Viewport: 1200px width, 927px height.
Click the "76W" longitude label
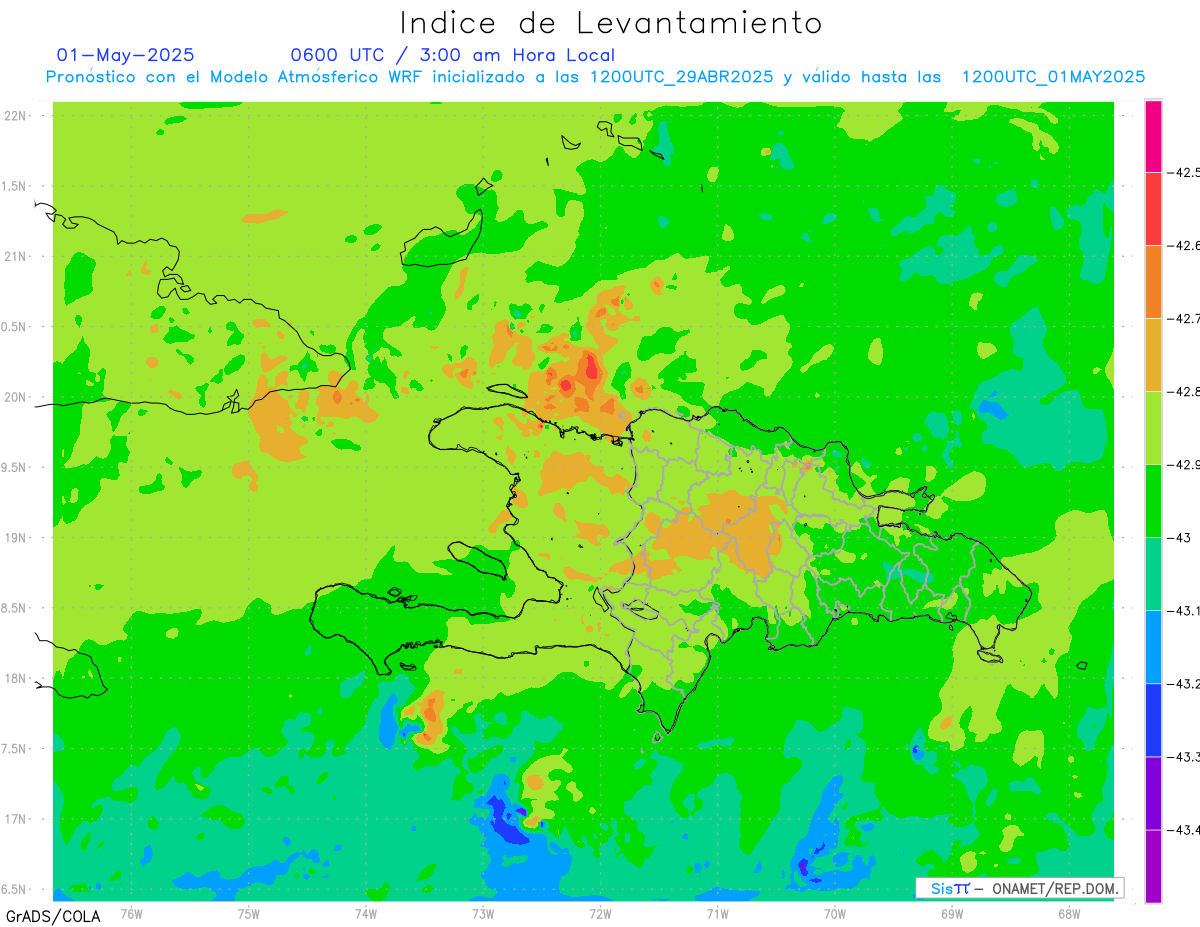pos(131,913)
